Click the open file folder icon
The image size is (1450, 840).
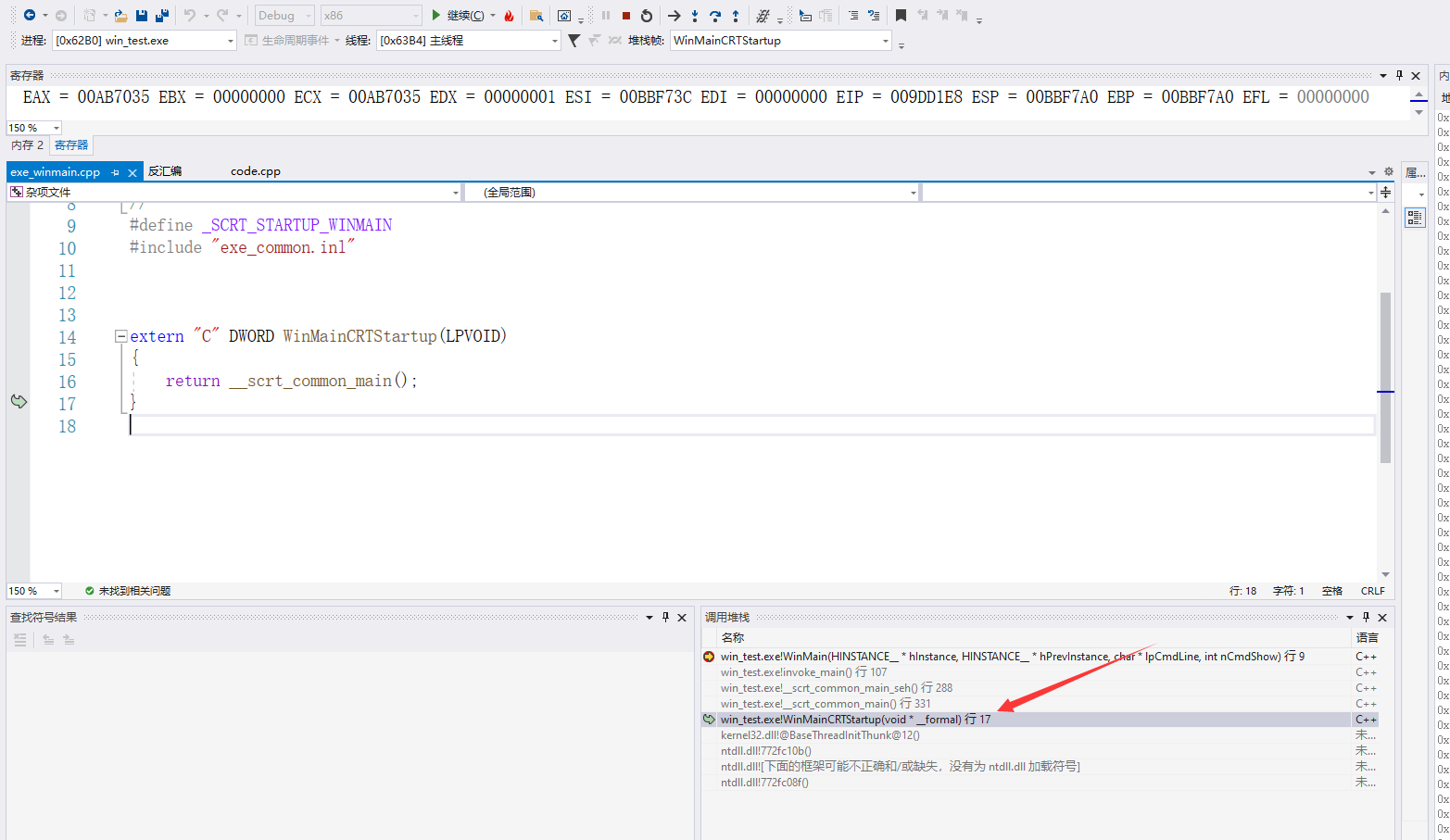click(x=120, y=15)
